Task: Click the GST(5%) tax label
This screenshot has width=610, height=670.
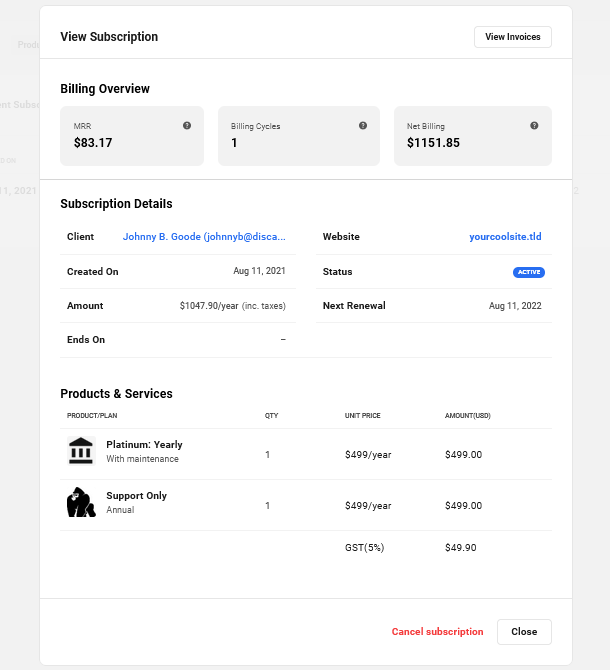Action: pyautogui.click(x=365, y=548)
